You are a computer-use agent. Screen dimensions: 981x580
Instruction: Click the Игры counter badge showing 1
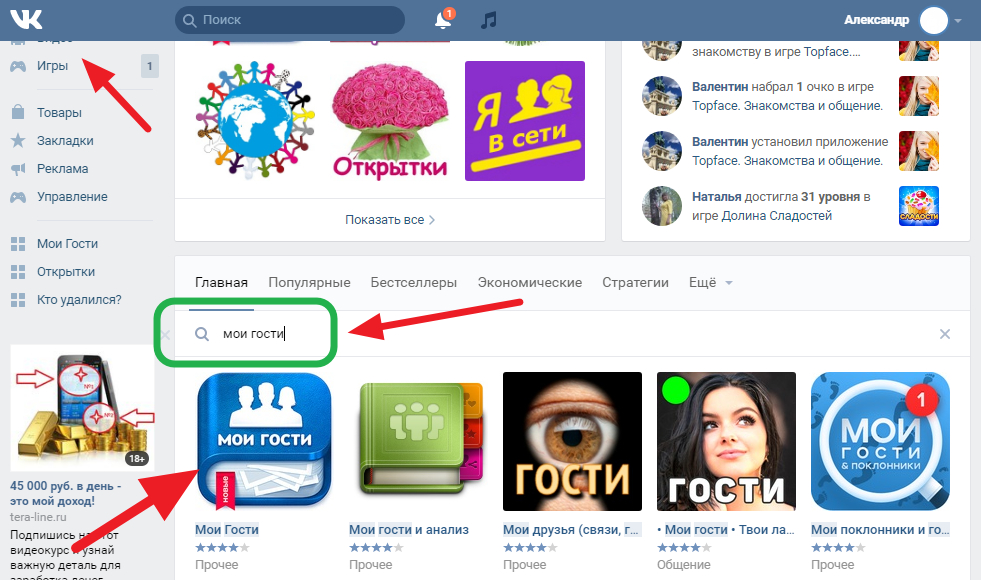pyautogui.click(x=150, y=66)
